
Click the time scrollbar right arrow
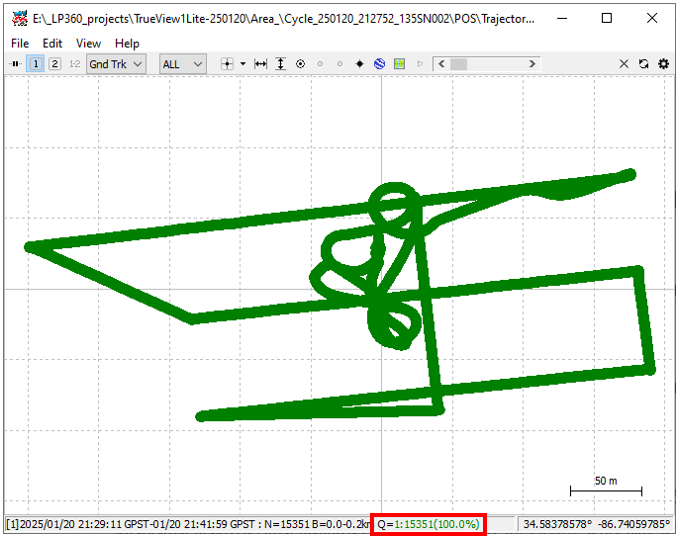pos(532,64)
